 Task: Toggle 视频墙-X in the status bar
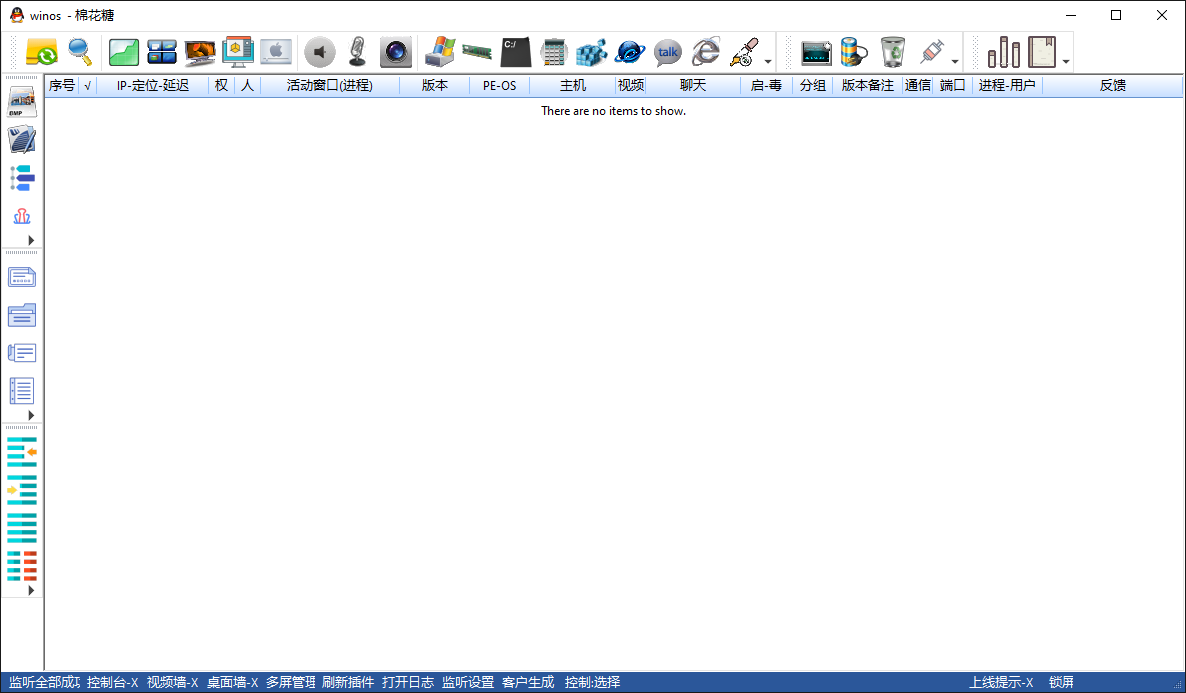tap(172, 682)
